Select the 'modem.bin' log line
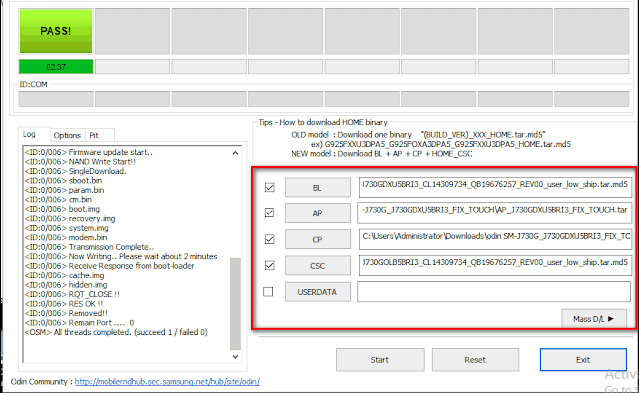This screenshot has height=393, width=639. point(66,237)
